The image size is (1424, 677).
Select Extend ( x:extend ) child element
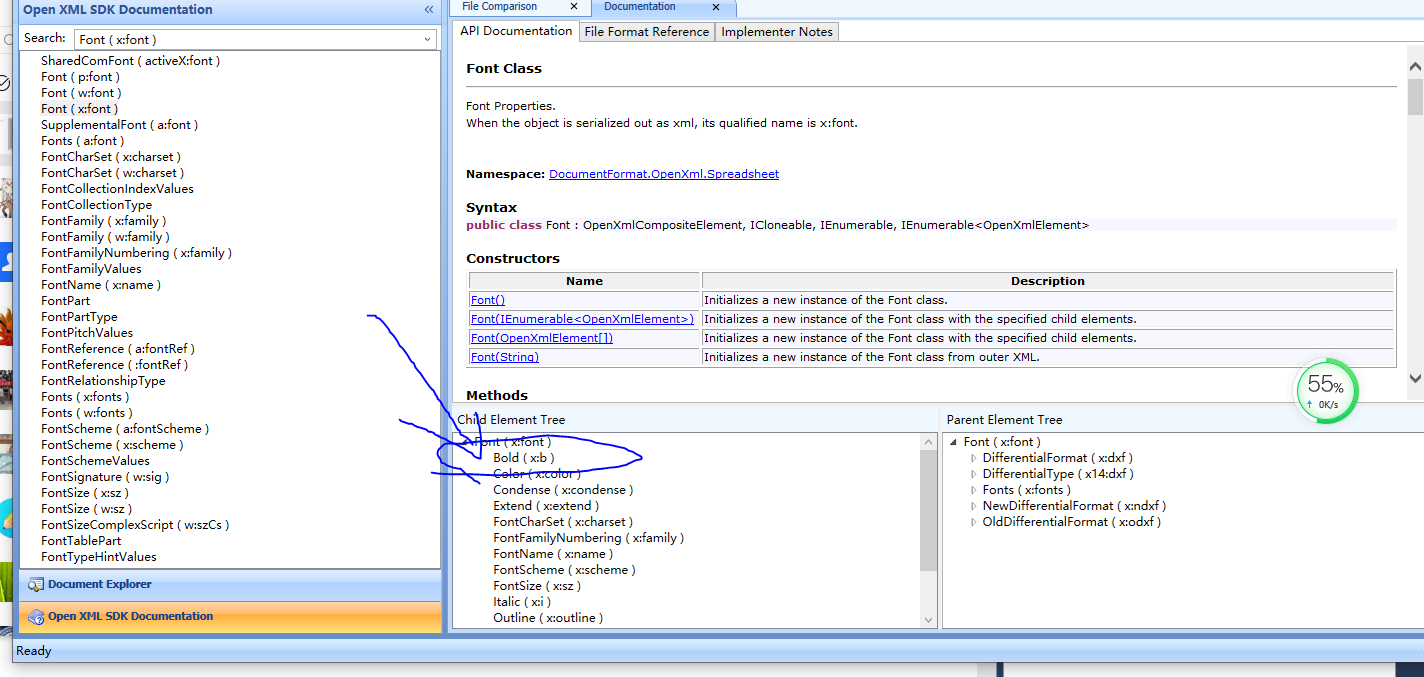click(x=546, y=506)
